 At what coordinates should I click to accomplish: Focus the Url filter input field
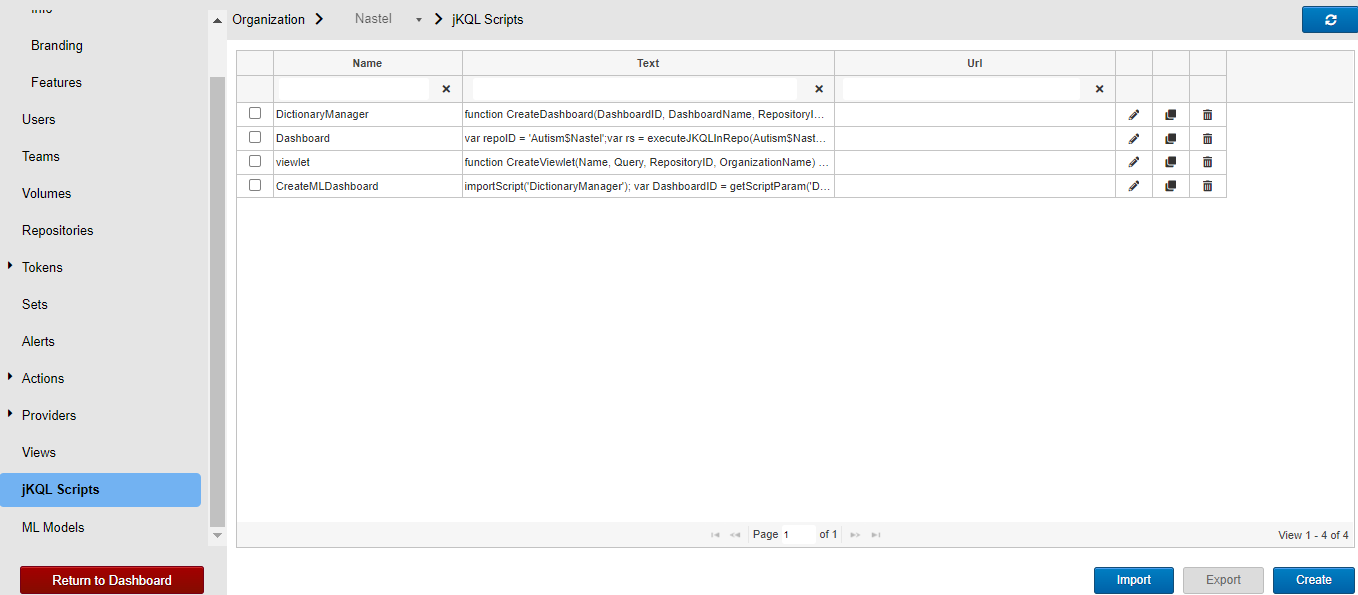(961, 89)
